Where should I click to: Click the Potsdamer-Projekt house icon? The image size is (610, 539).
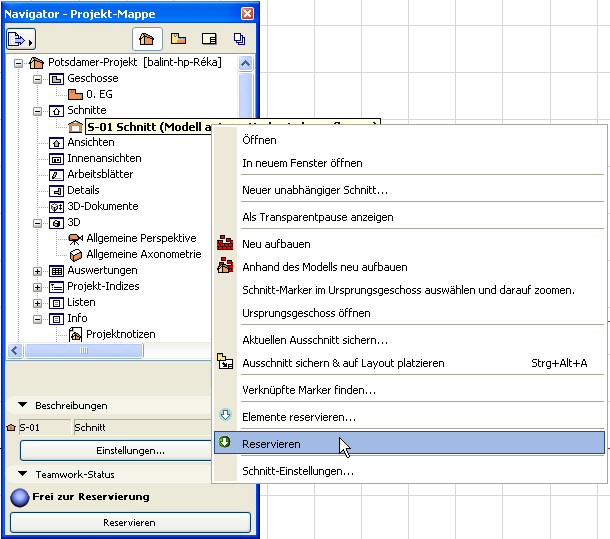coord(36,63)
